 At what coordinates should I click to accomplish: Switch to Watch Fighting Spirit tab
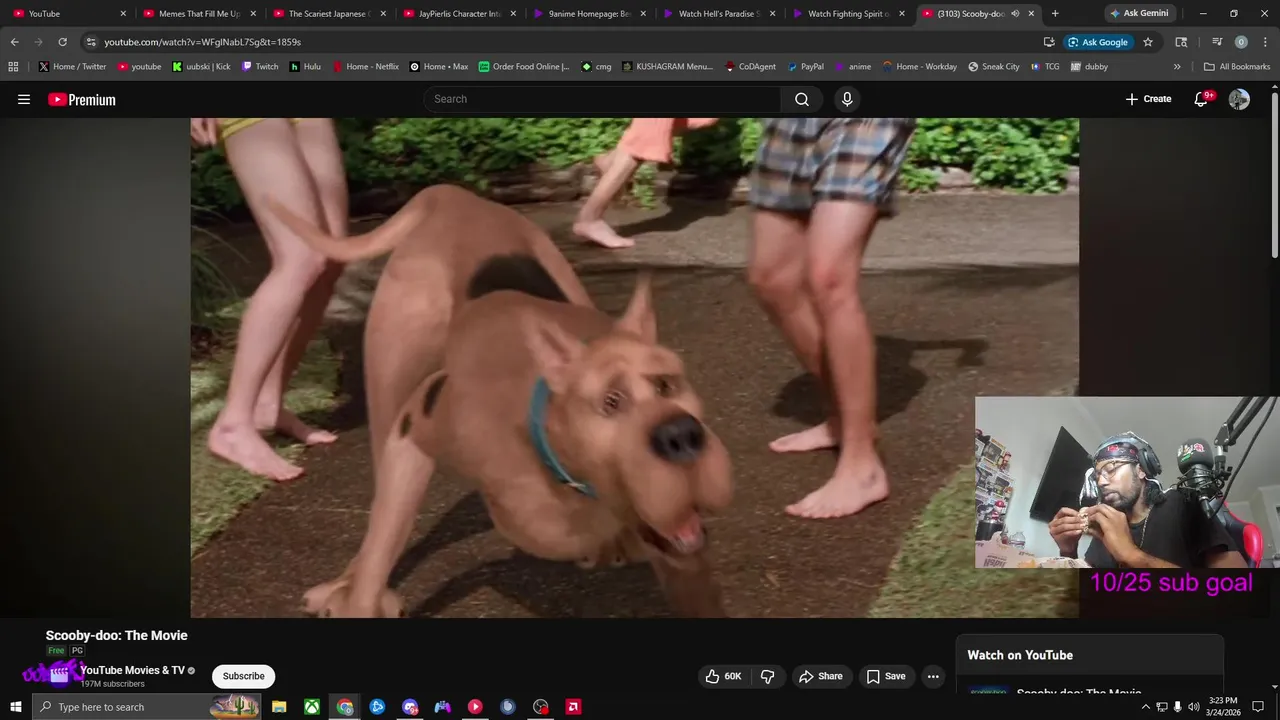pos(849,14)
